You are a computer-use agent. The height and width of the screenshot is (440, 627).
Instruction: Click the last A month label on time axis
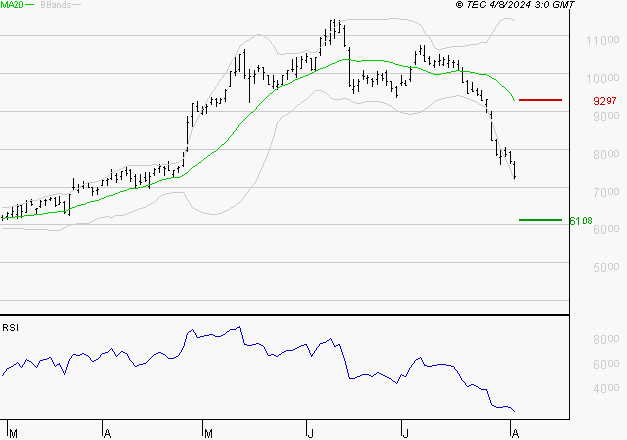pyautogui.click(x=515, y=434)
